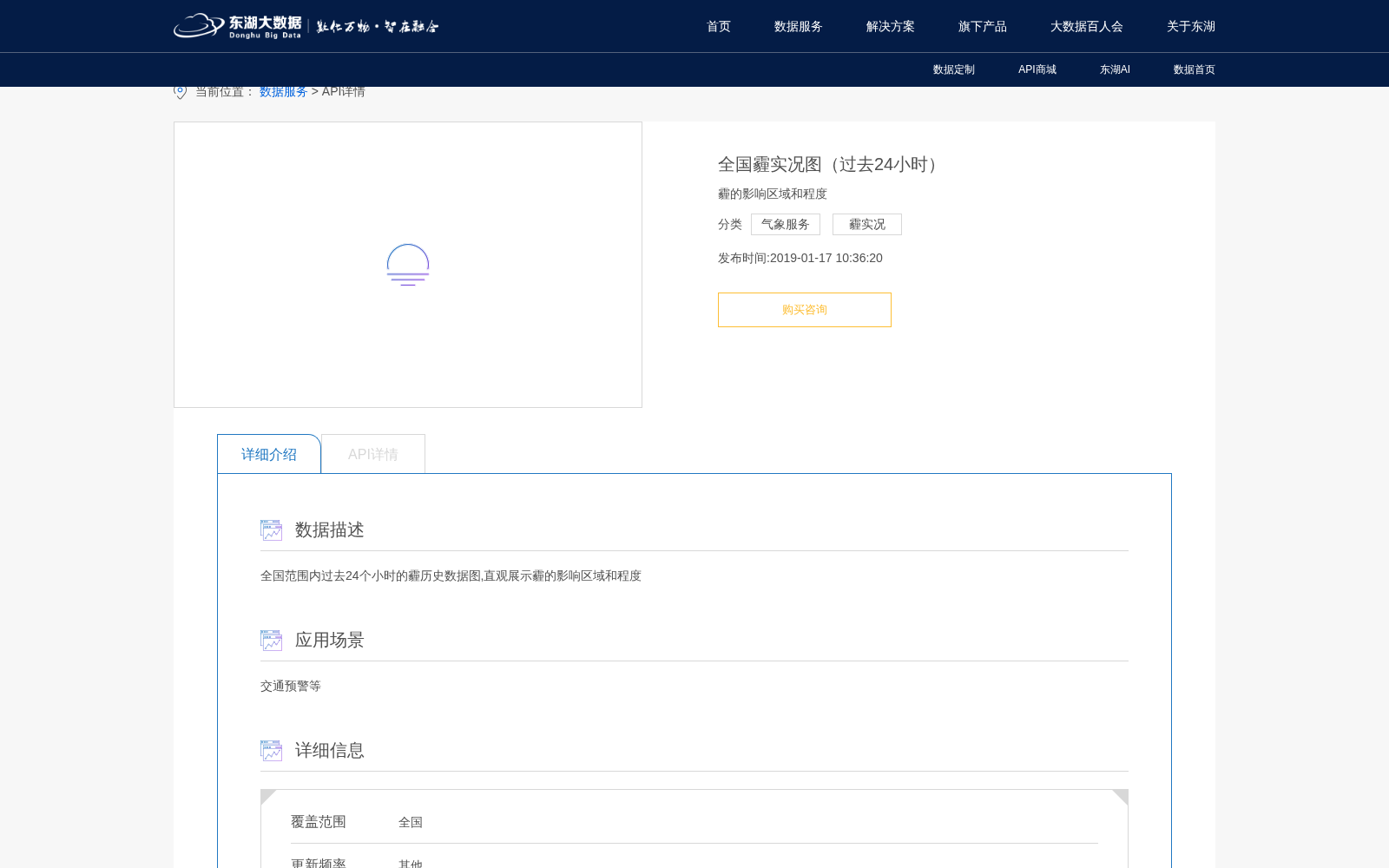
Task: Click the 数据描述 section heading
Action: click(330, 529)
